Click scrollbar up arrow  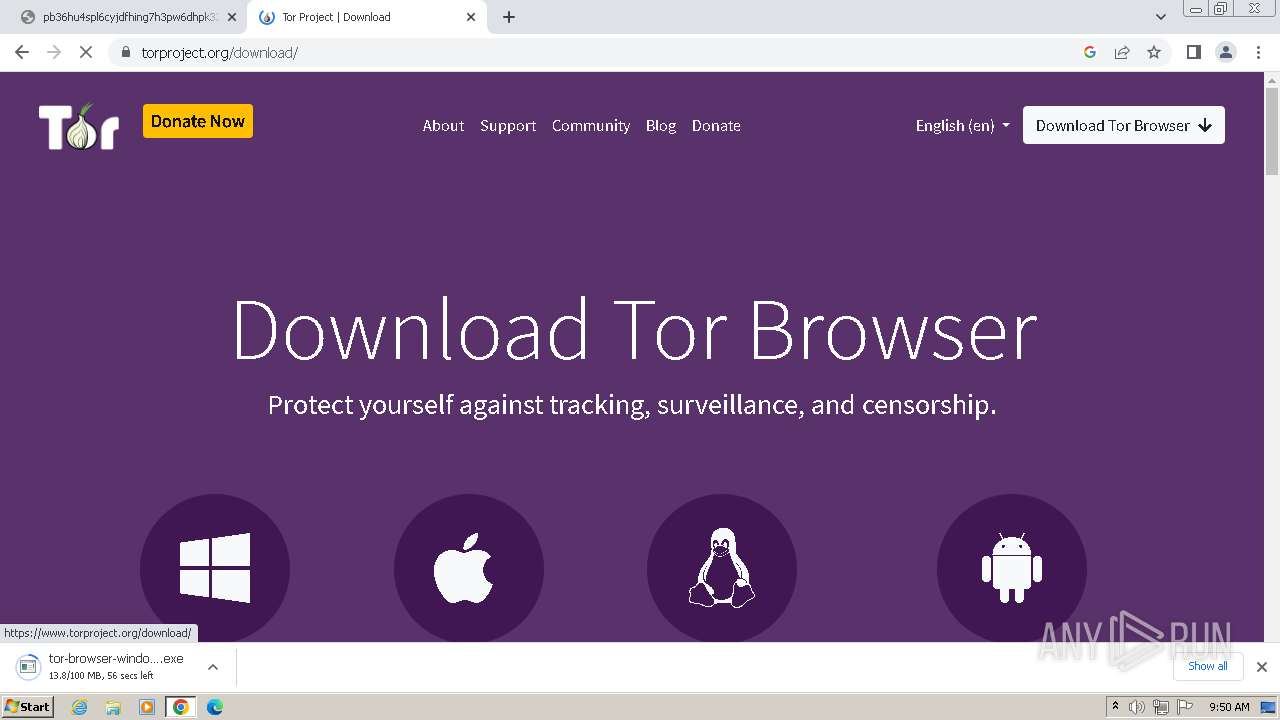[1272, 78]
